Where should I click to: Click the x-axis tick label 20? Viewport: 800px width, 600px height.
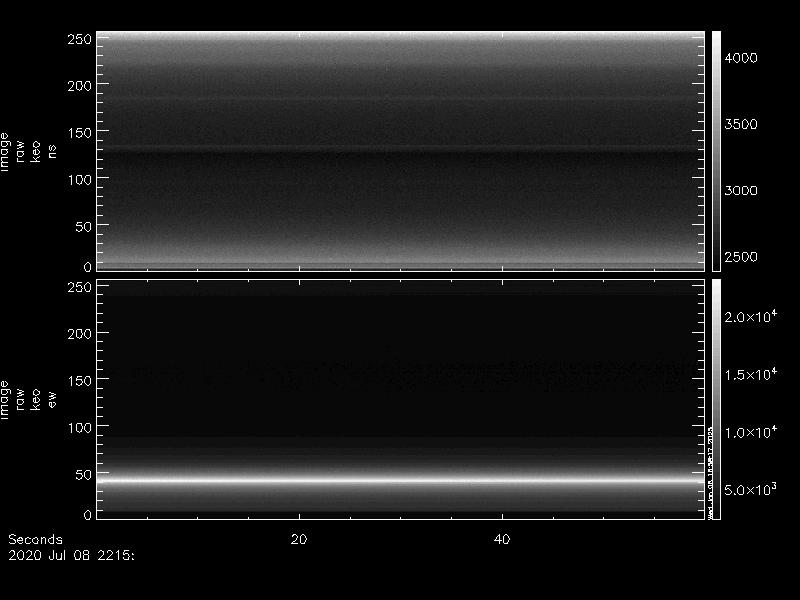tap(298, 539)
